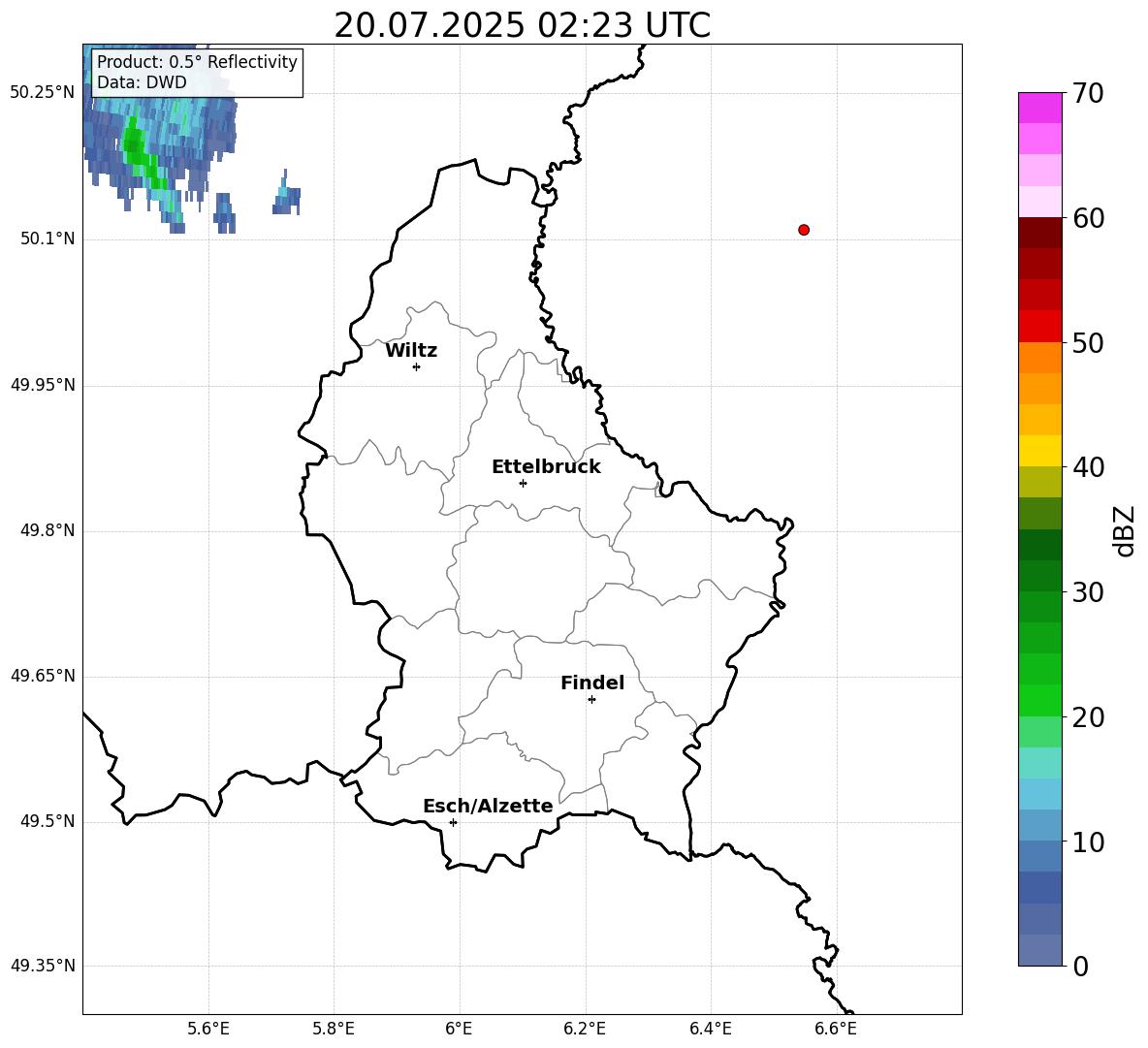Click the Data: DWD text
The width and height of the screenshot is (1148, 1048).
(142, 82)
